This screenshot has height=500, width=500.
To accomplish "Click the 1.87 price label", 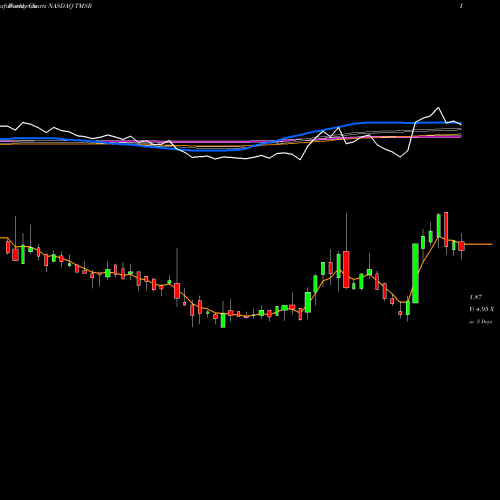I will 476,297.
